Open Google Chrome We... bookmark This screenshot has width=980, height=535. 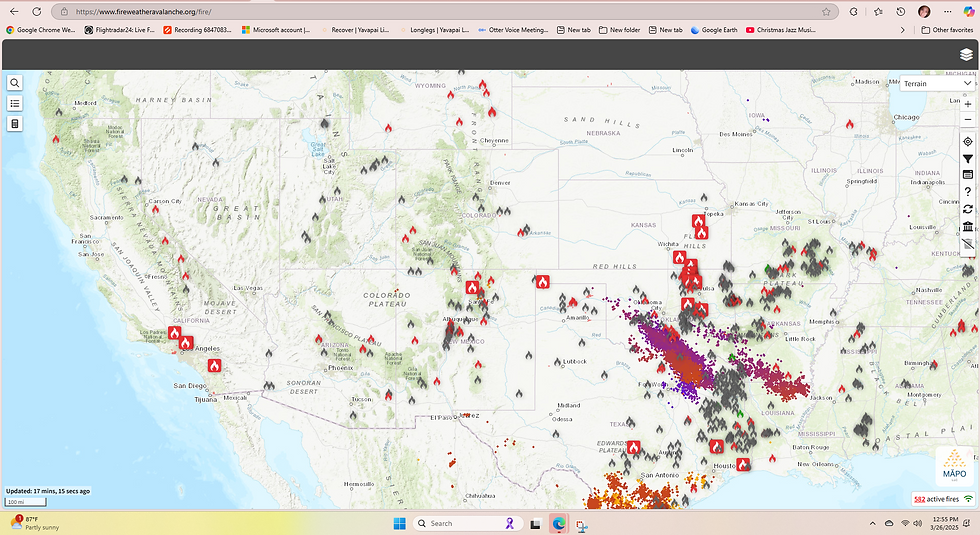[41, 29]
